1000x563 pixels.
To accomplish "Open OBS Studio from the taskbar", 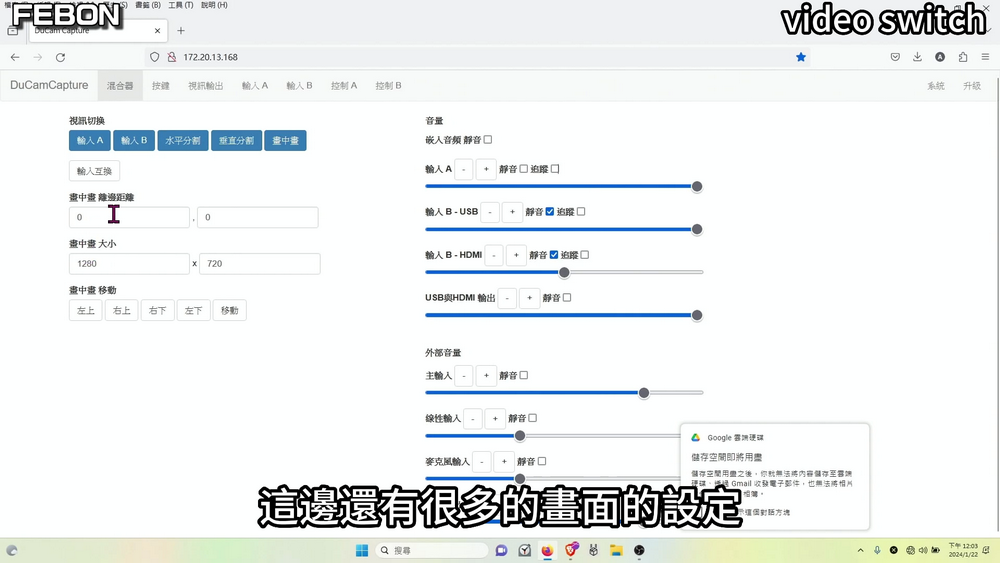I will pyautogui.click(x=639, y=550).
